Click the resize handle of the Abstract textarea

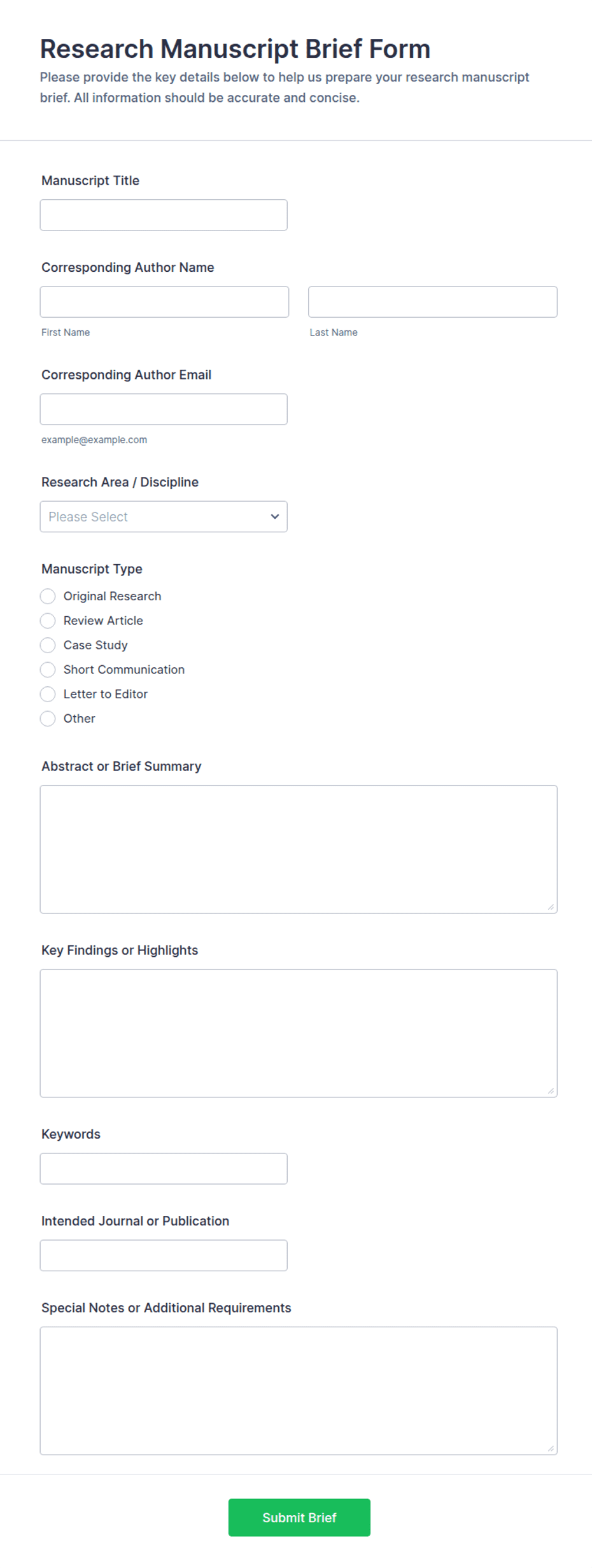551,907
